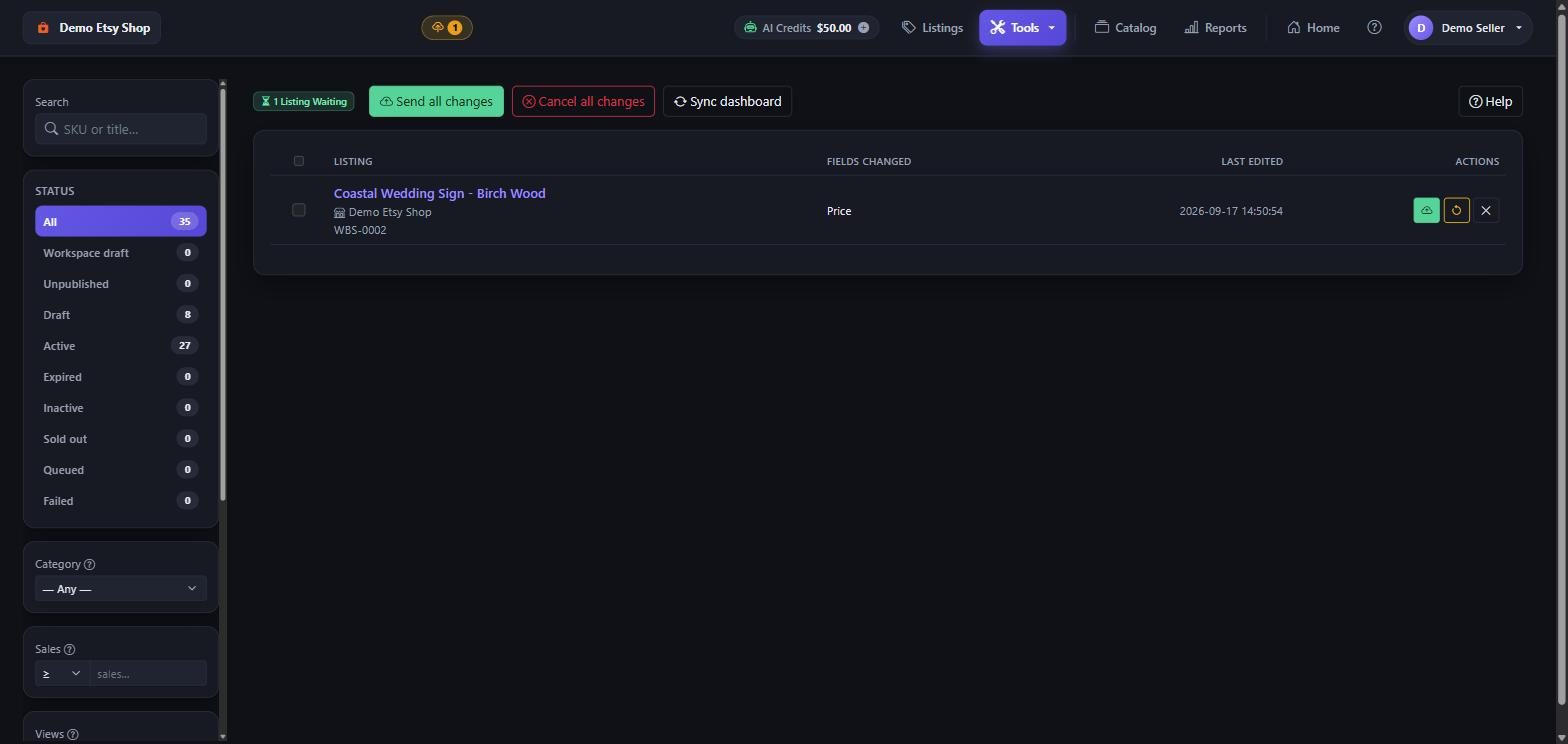Open the Catalog nav item

[x=1125, y=28]
